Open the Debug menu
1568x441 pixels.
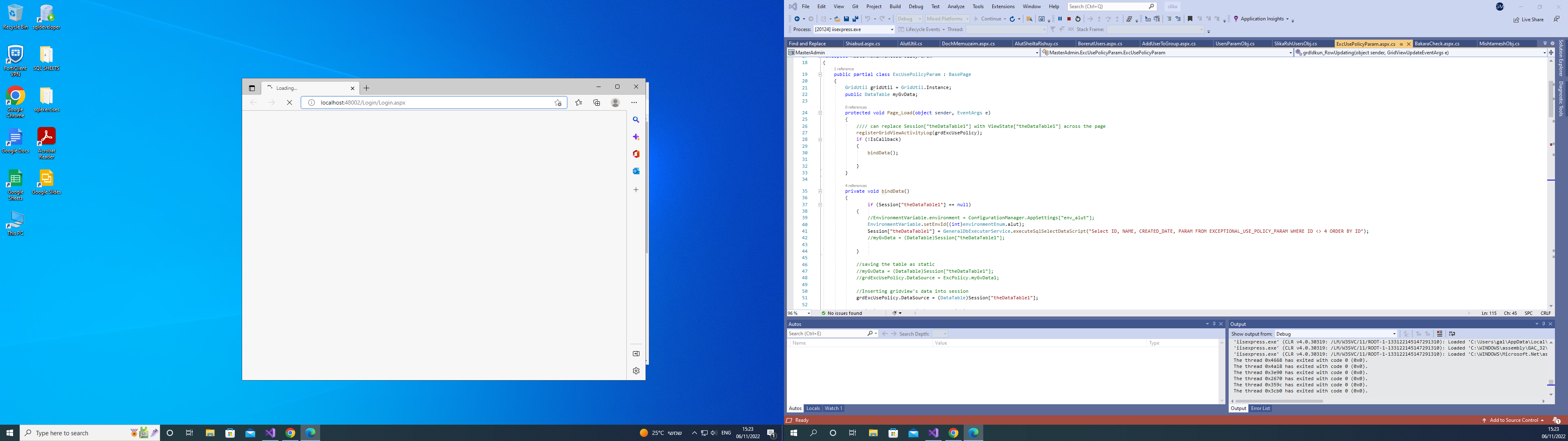(915, 7)
